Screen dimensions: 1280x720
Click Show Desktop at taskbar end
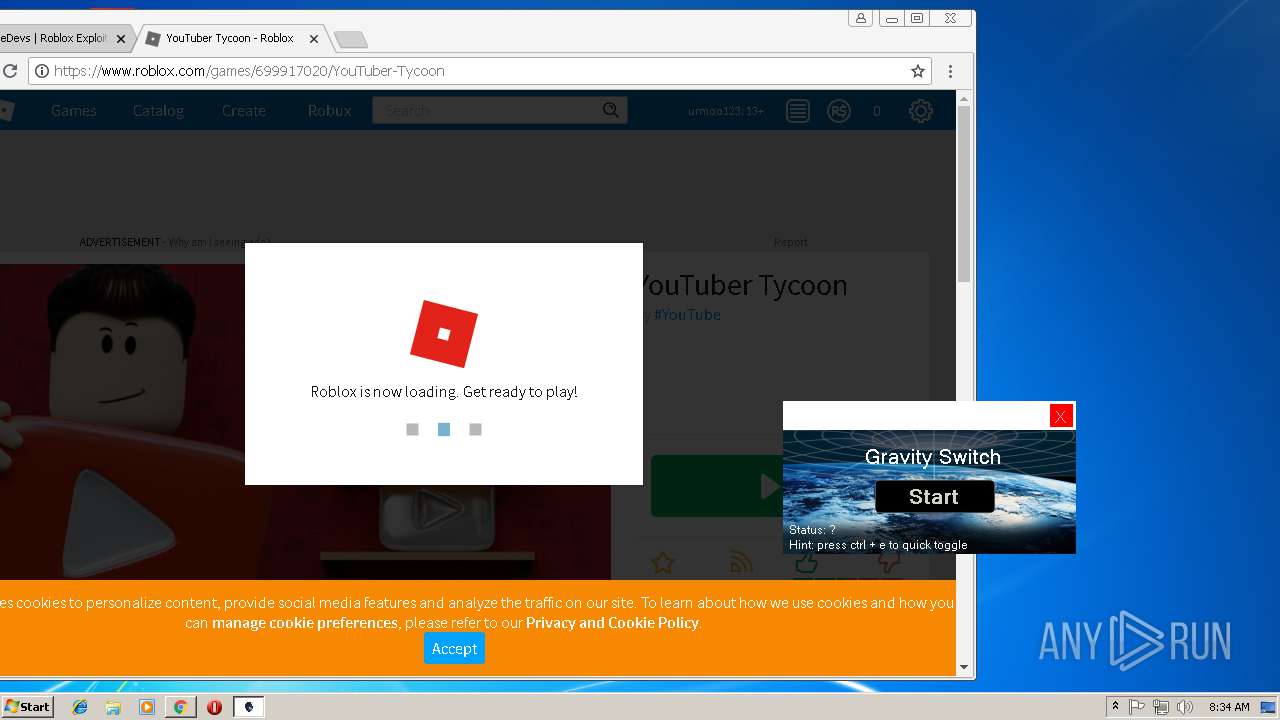1270,707
